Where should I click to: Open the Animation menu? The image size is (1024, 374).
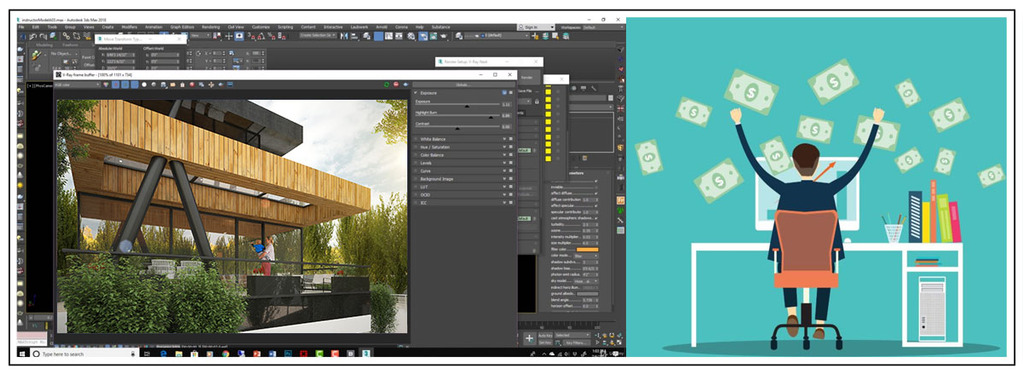coord(153,27)
